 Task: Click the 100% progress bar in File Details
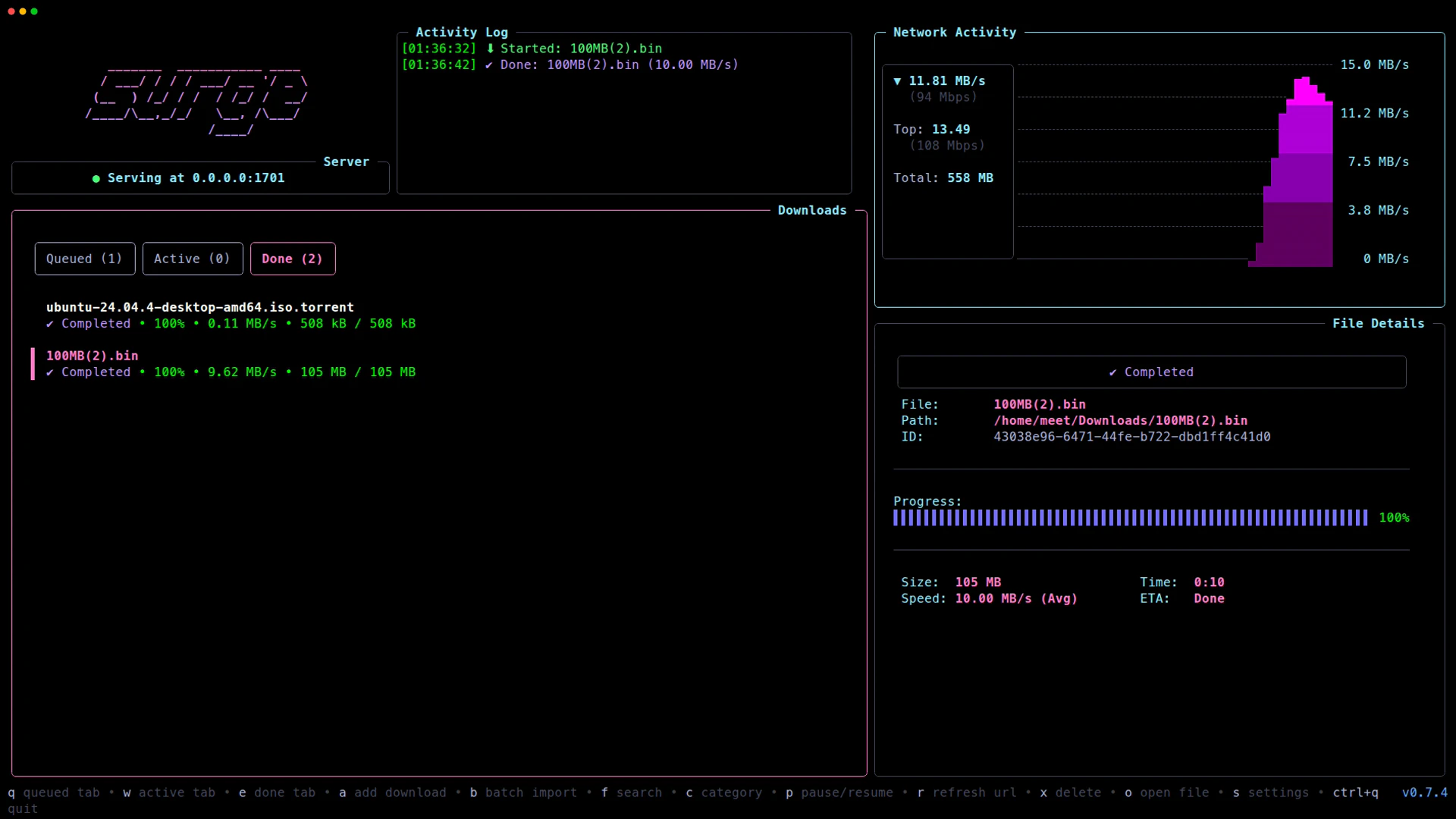1130,517
